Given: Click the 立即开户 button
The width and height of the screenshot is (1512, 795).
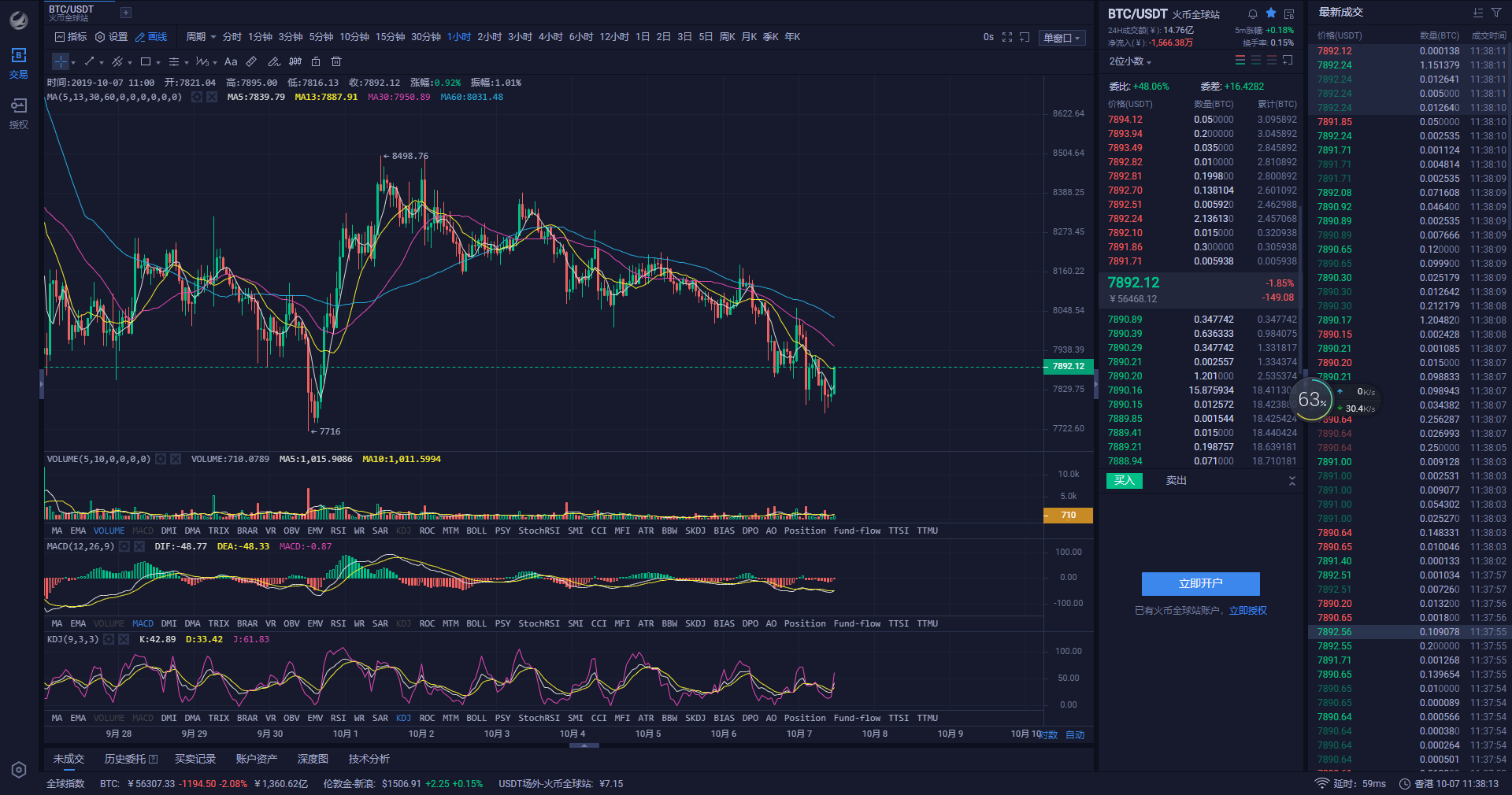Looking at the screenshot, I should (1200, 583).
